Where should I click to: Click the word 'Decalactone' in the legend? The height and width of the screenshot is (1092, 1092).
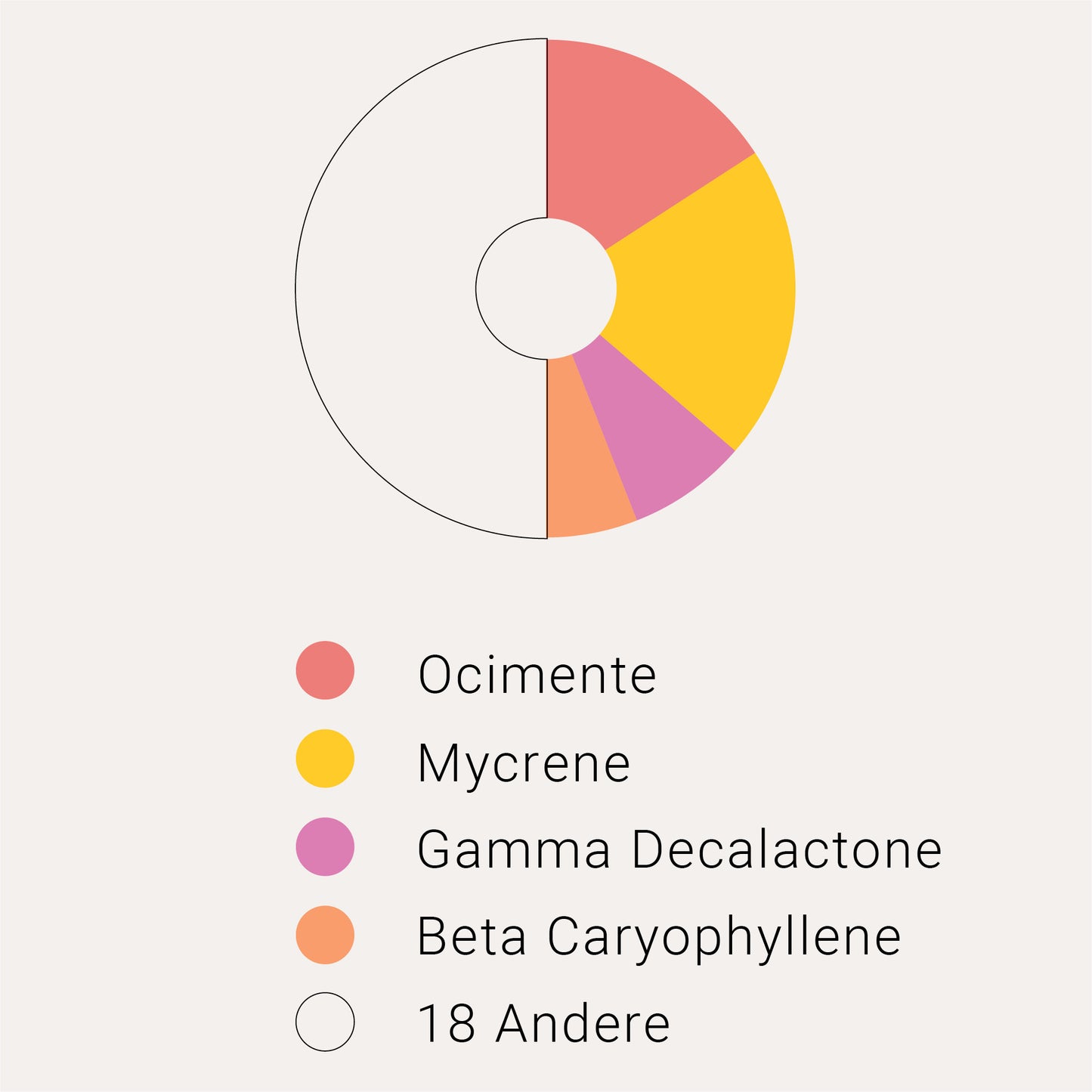coord(787,849)
